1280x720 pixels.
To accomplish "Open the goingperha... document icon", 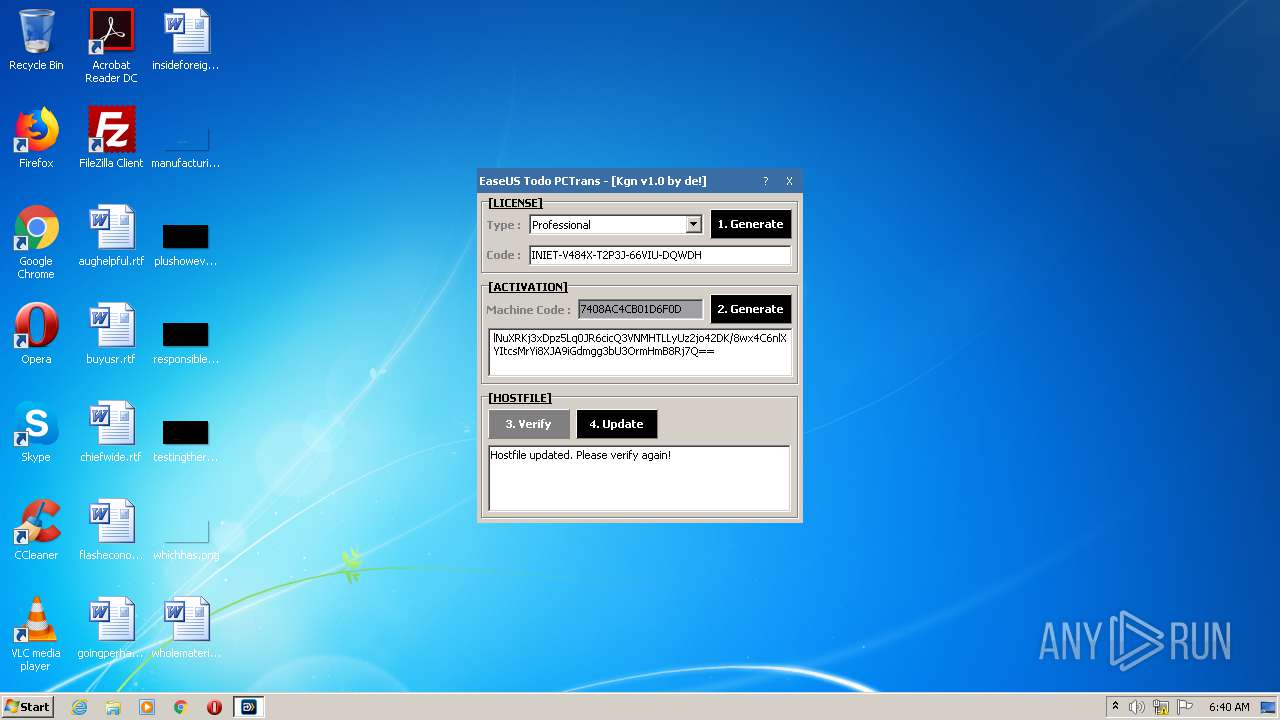I will pos(111,628).
